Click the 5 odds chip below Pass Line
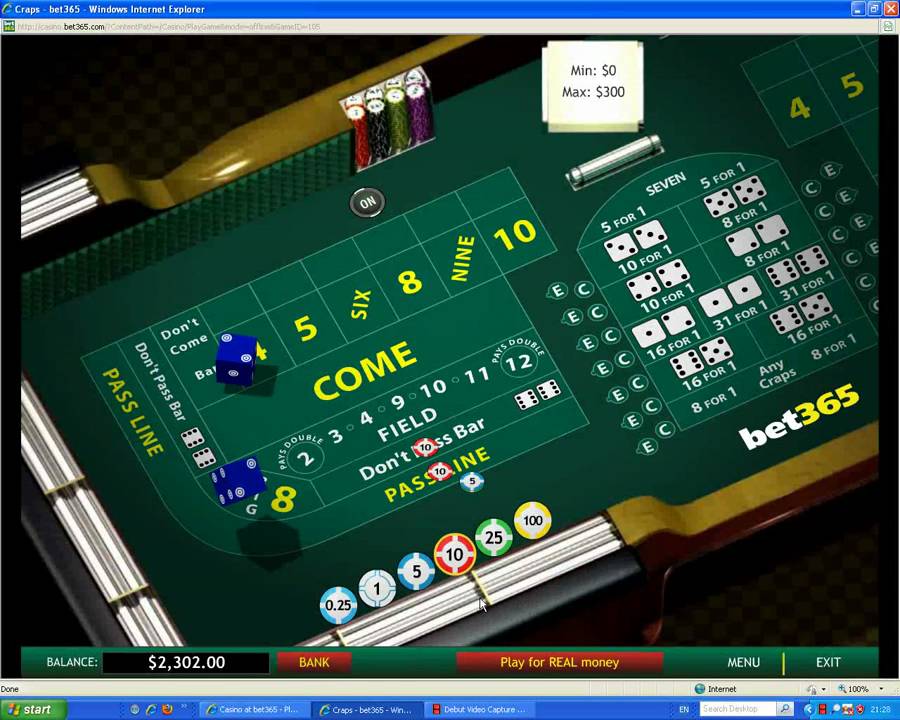 (472, 481)
